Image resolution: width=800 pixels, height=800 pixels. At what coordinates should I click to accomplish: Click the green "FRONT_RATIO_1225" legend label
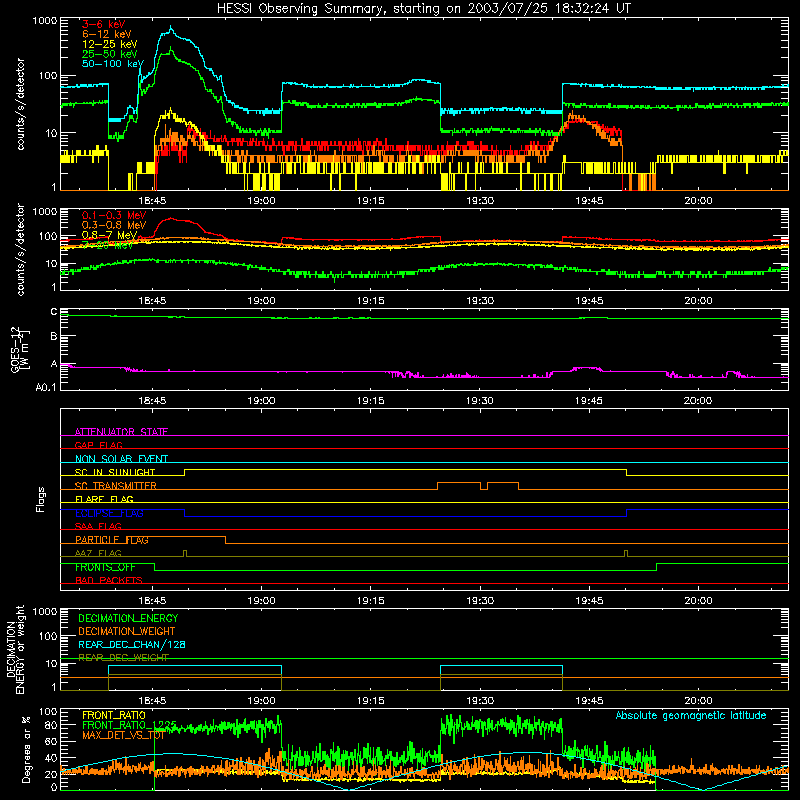pos(129,725)
